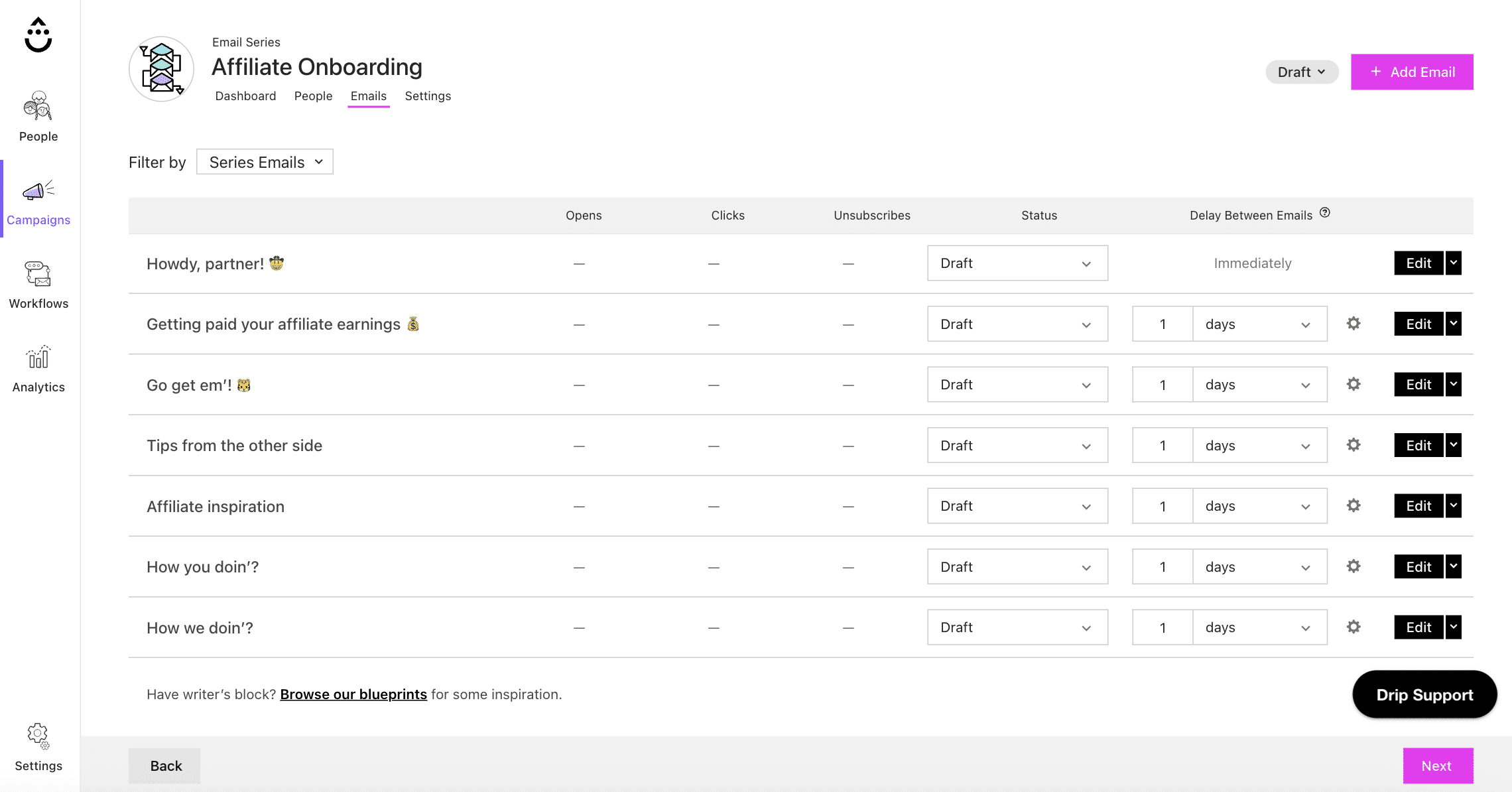The image size is (1512, 792).
Task: Edit the Tips from the other side email
Action: pos(1418,445)
